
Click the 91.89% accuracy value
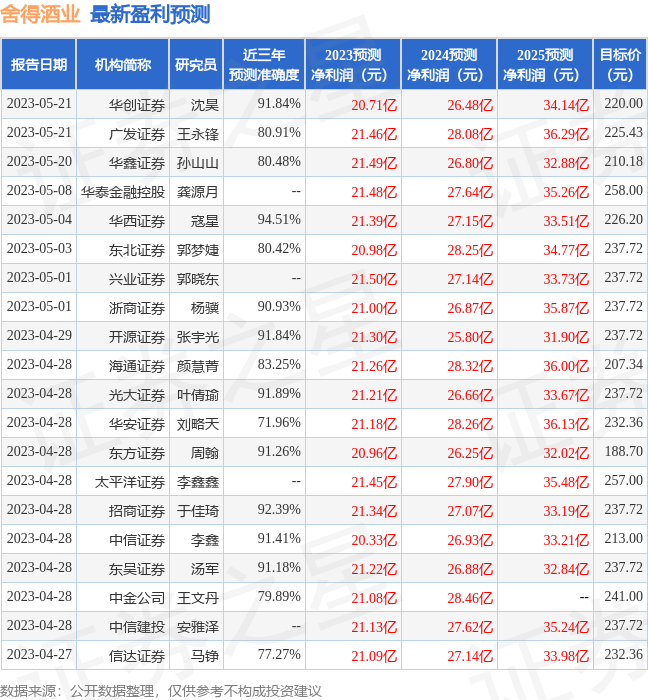tap(279, 394)
